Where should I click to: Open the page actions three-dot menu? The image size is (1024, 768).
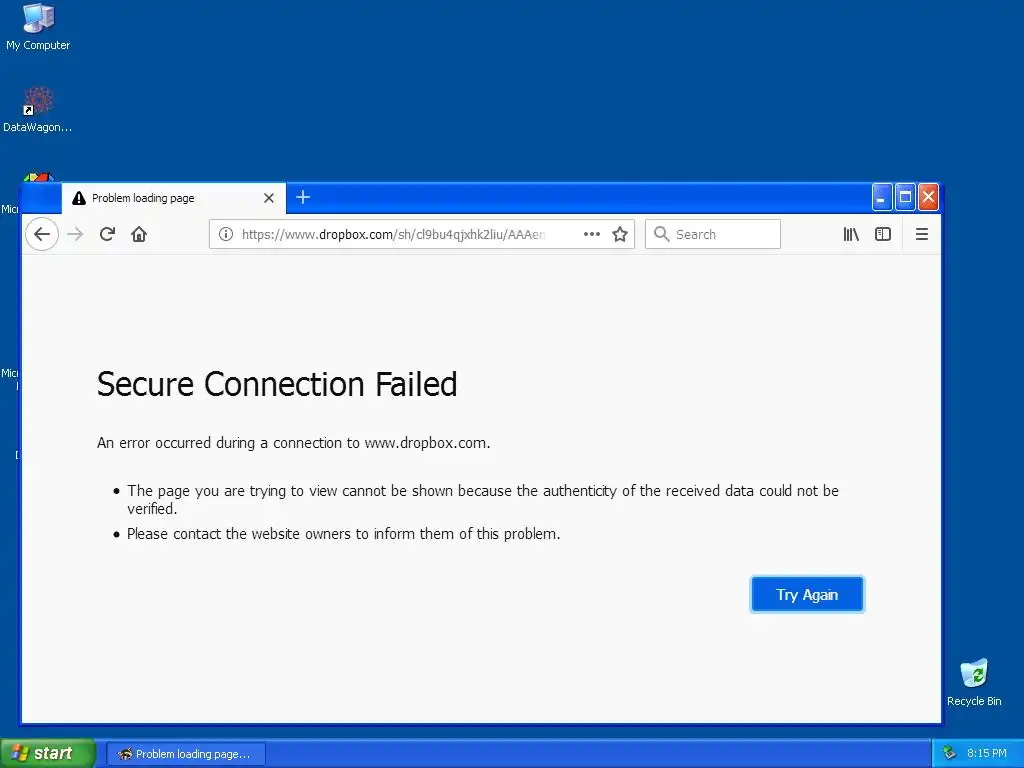(x=592, y=234)
